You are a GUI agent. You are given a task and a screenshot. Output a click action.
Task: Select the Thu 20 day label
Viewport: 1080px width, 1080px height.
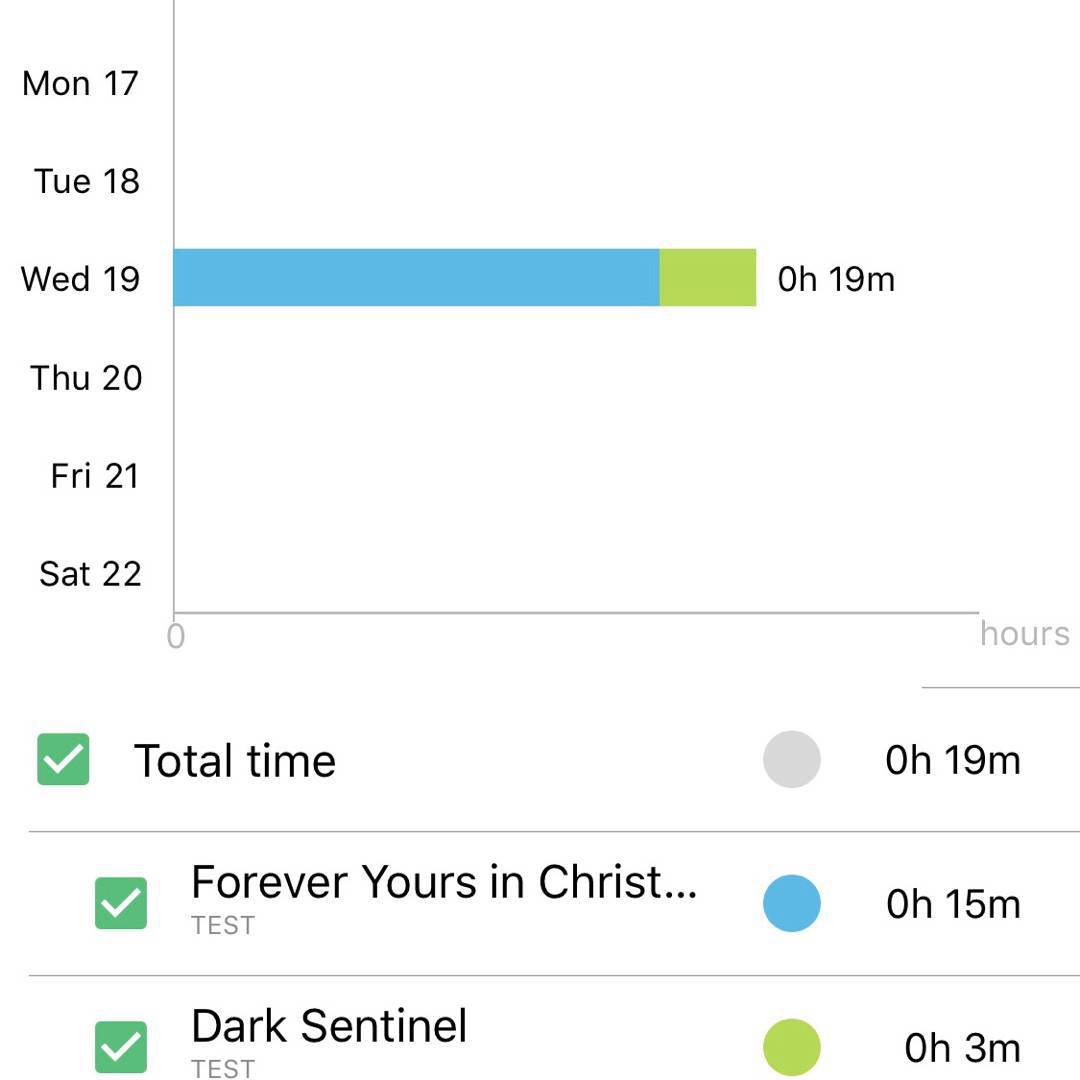tap(86, 377)
